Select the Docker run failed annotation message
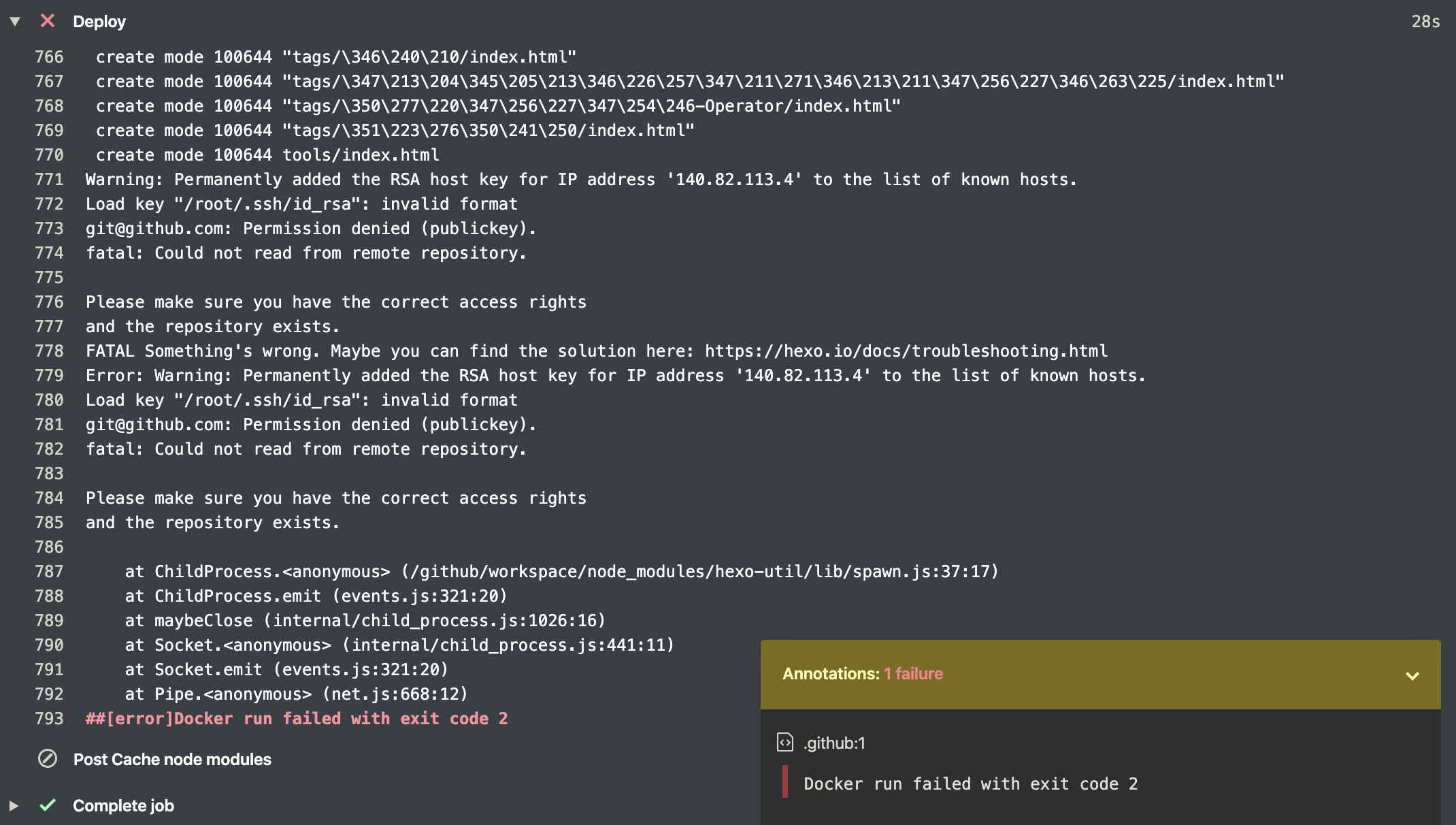The height and width of the screenshot is (825, 1456). (970, 784)
